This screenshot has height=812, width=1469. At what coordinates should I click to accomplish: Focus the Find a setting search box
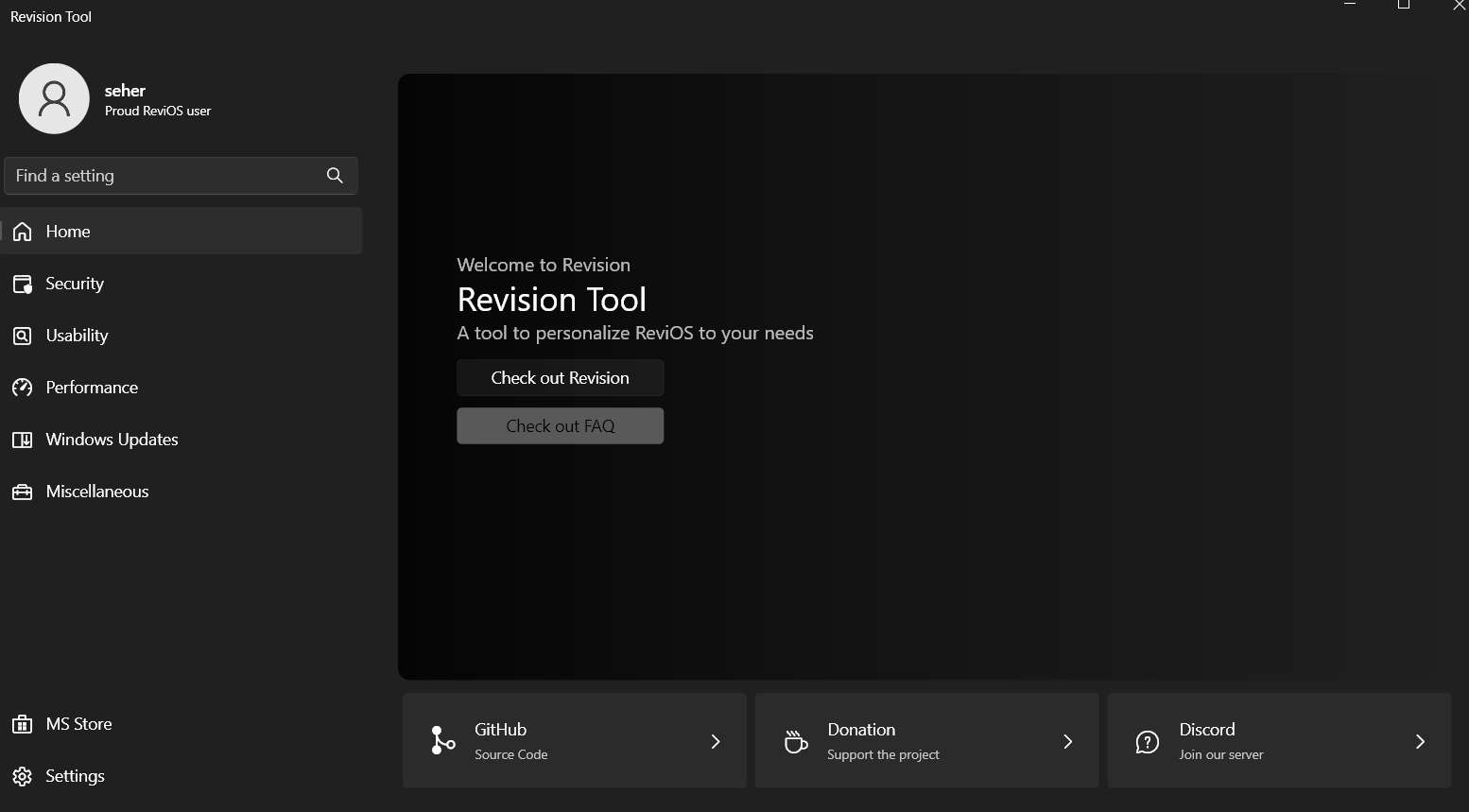(x=181, y=176)
